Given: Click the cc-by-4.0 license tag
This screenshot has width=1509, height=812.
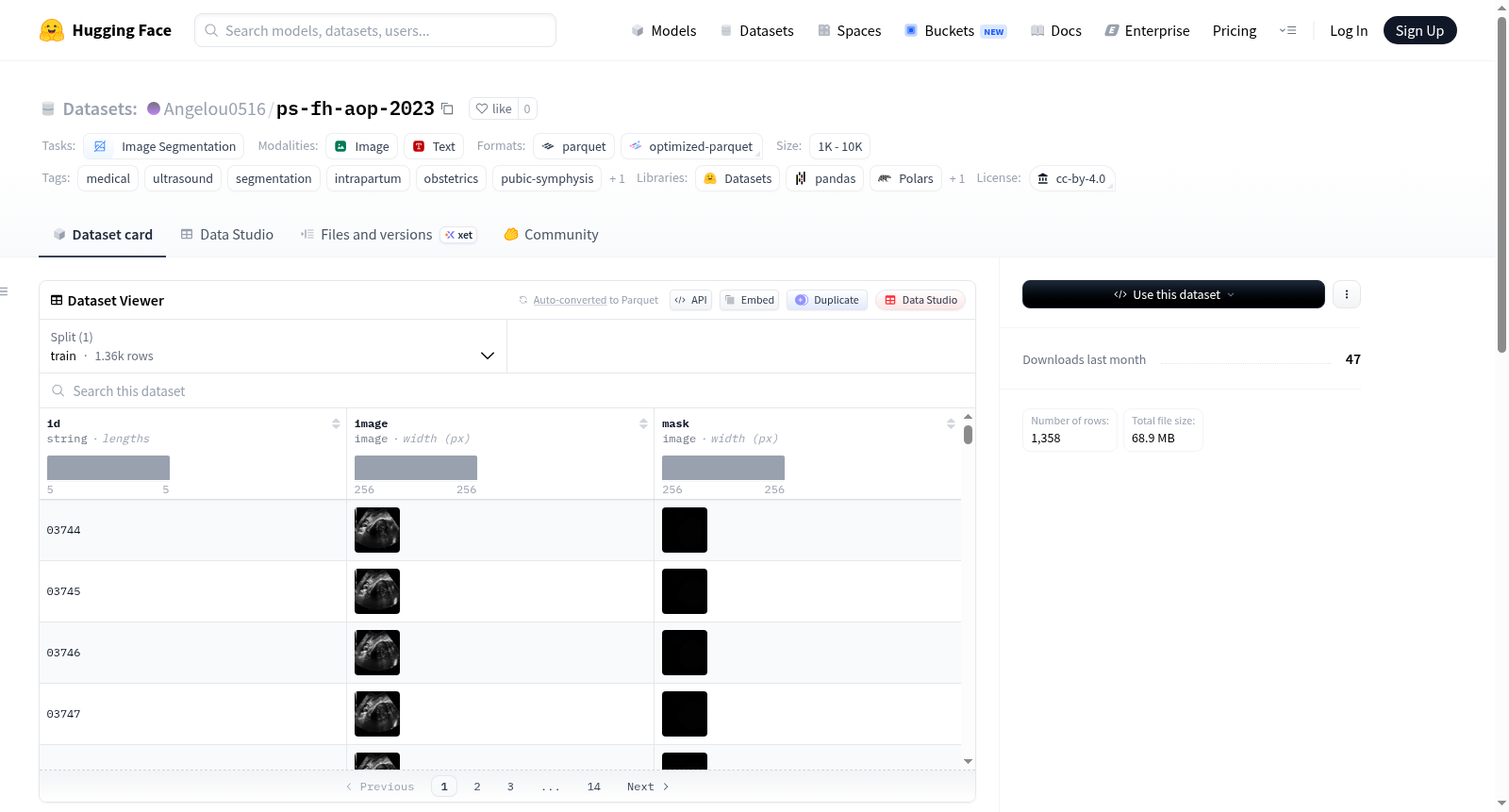Looking at the screenshot, I should pyautogui.click(x=1072, y=178).
